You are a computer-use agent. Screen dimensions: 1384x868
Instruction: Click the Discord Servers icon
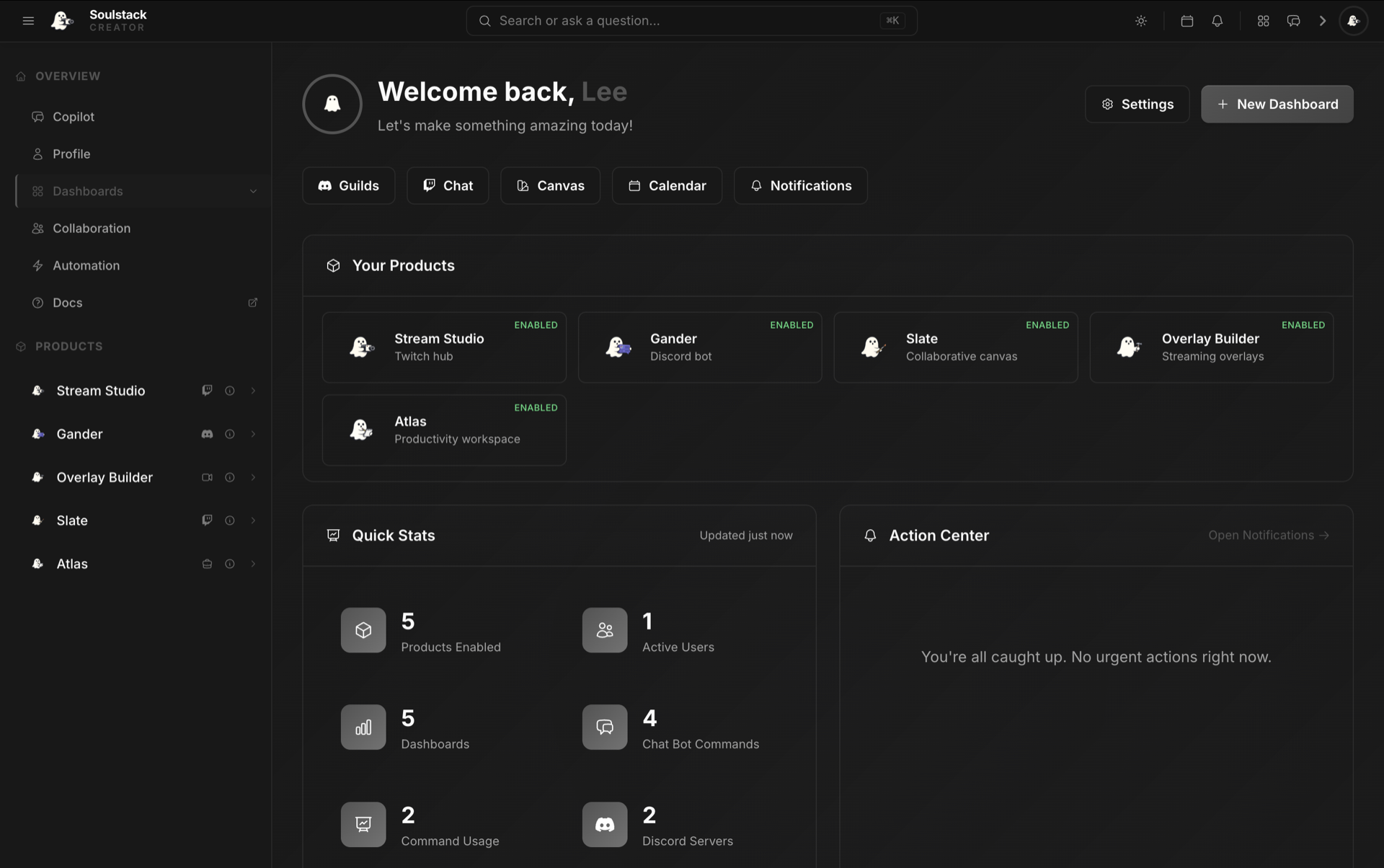point(605,824)
